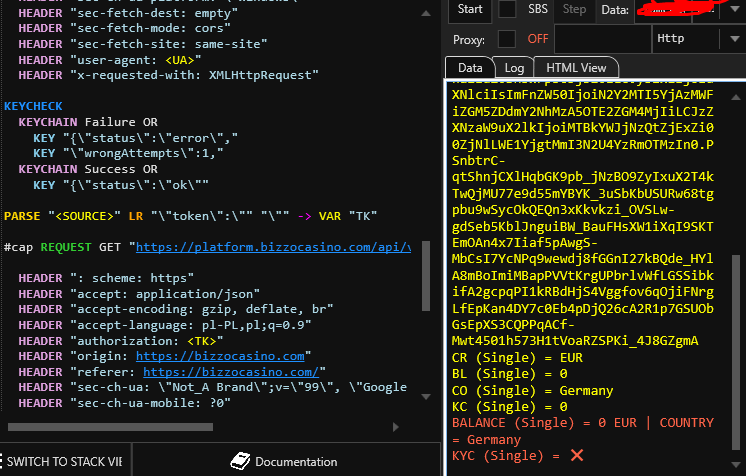Switch to the Data tab
The image size is (746, 476).
click(470, 68)
